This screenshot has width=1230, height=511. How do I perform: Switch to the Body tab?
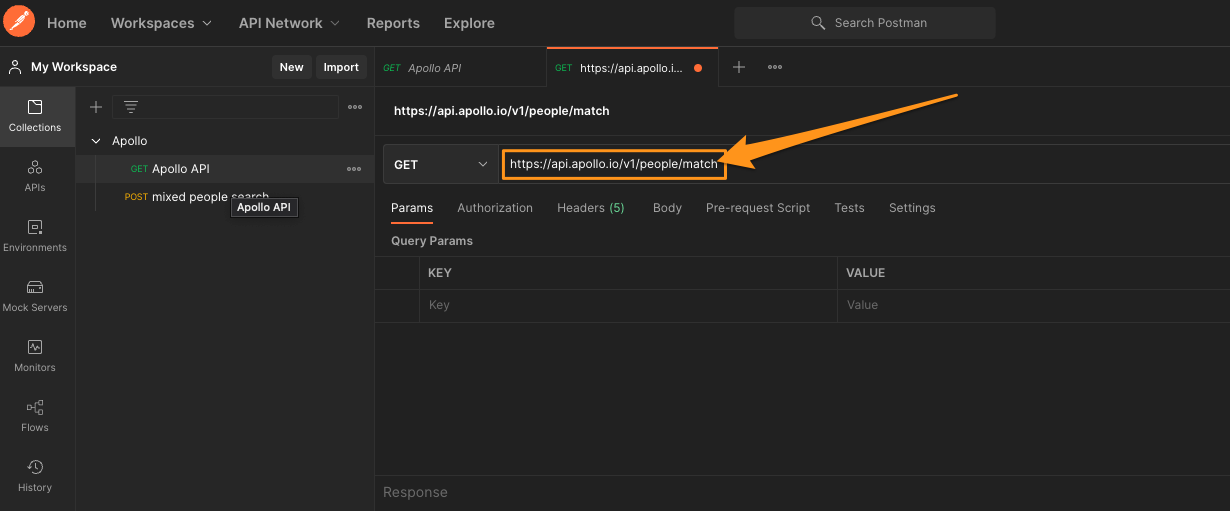tap(667, 208)
